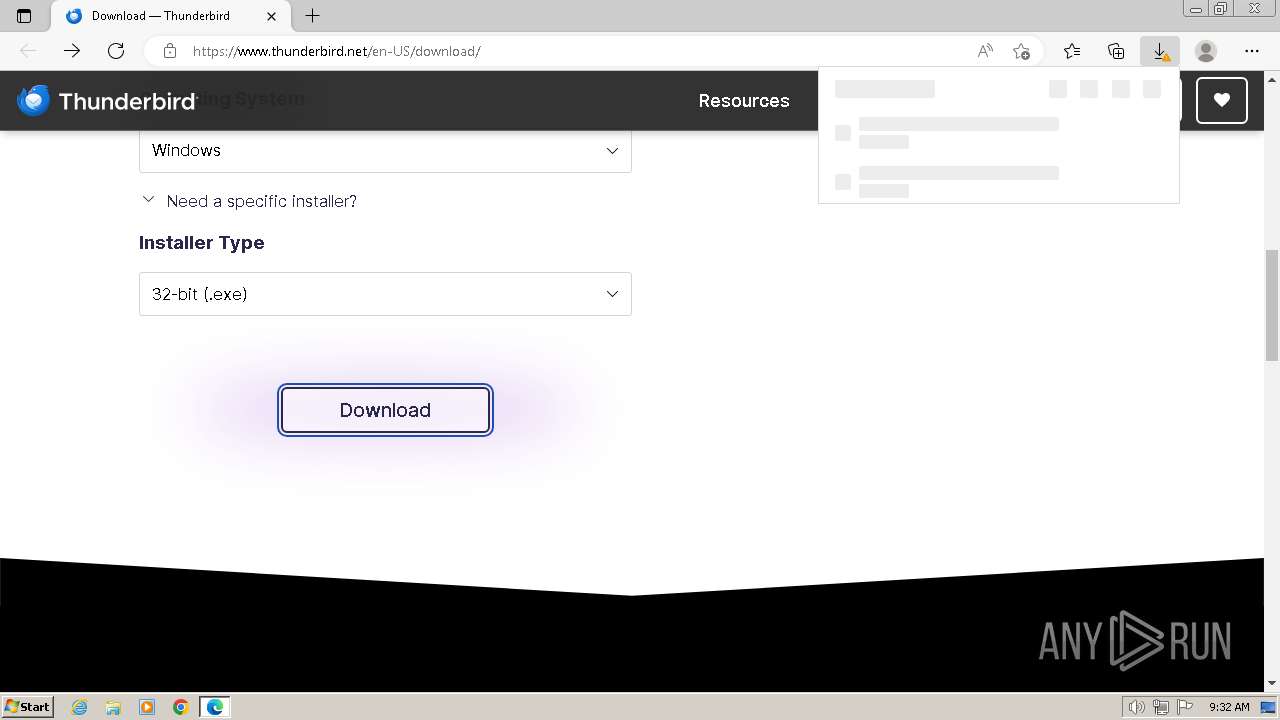
Task: Open the Favorites list icon
Action: (x=1072, y=51)
